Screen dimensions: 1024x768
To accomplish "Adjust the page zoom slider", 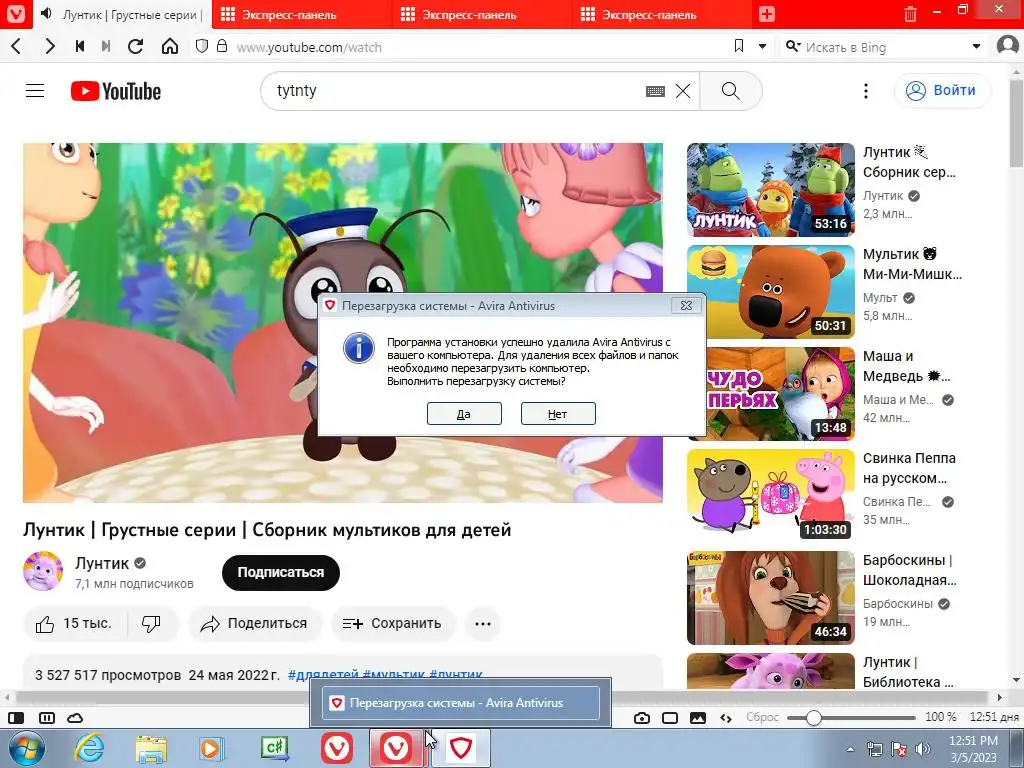I will pyautogui.click(x=851, y=718).
